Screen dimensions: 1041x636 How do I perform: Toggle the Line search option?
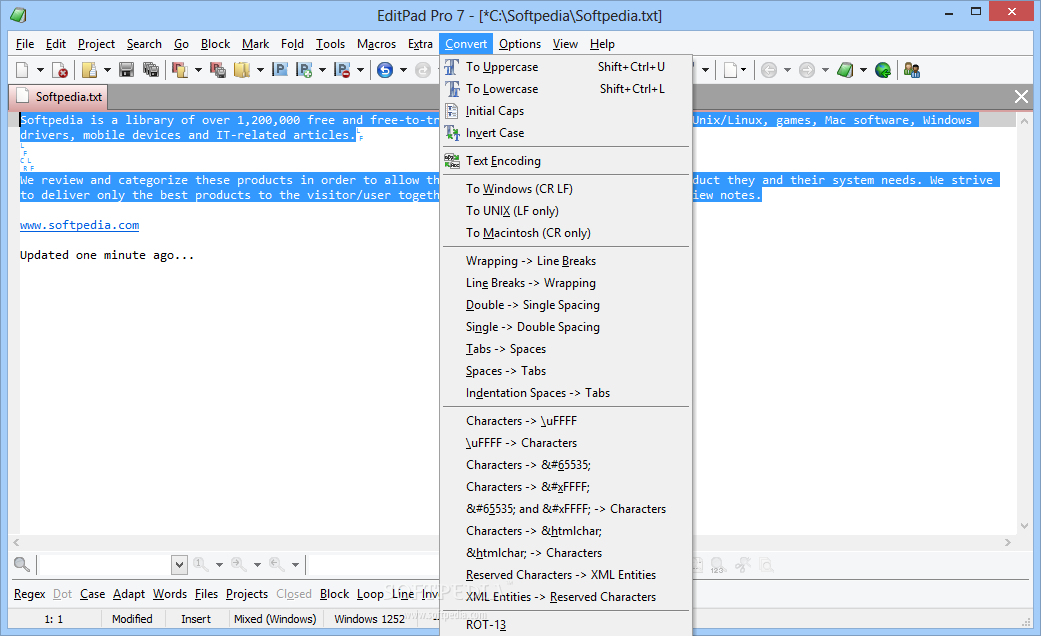click(403, 594)
